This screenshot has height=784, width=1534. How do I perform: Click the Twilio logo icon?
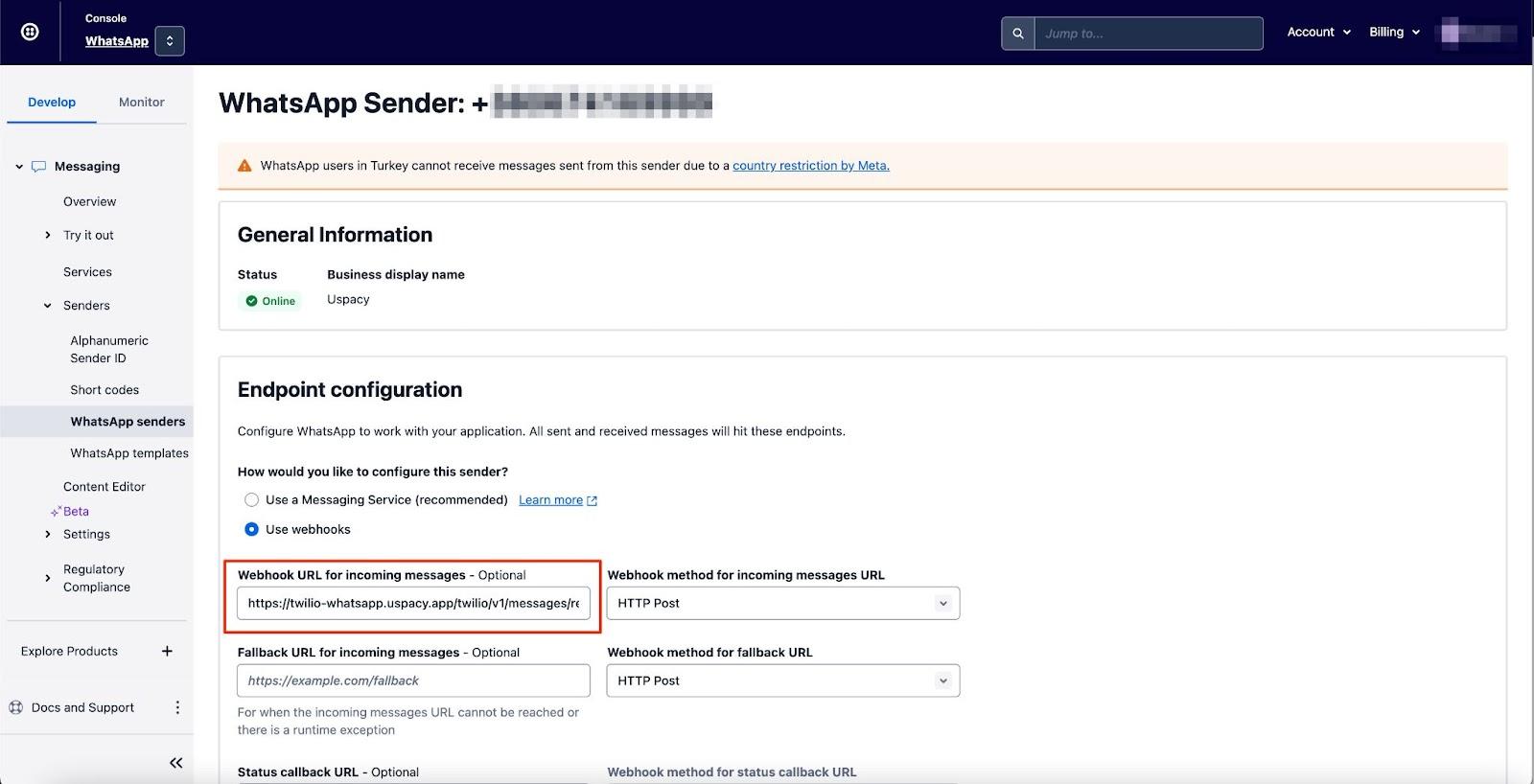point(30,32)
